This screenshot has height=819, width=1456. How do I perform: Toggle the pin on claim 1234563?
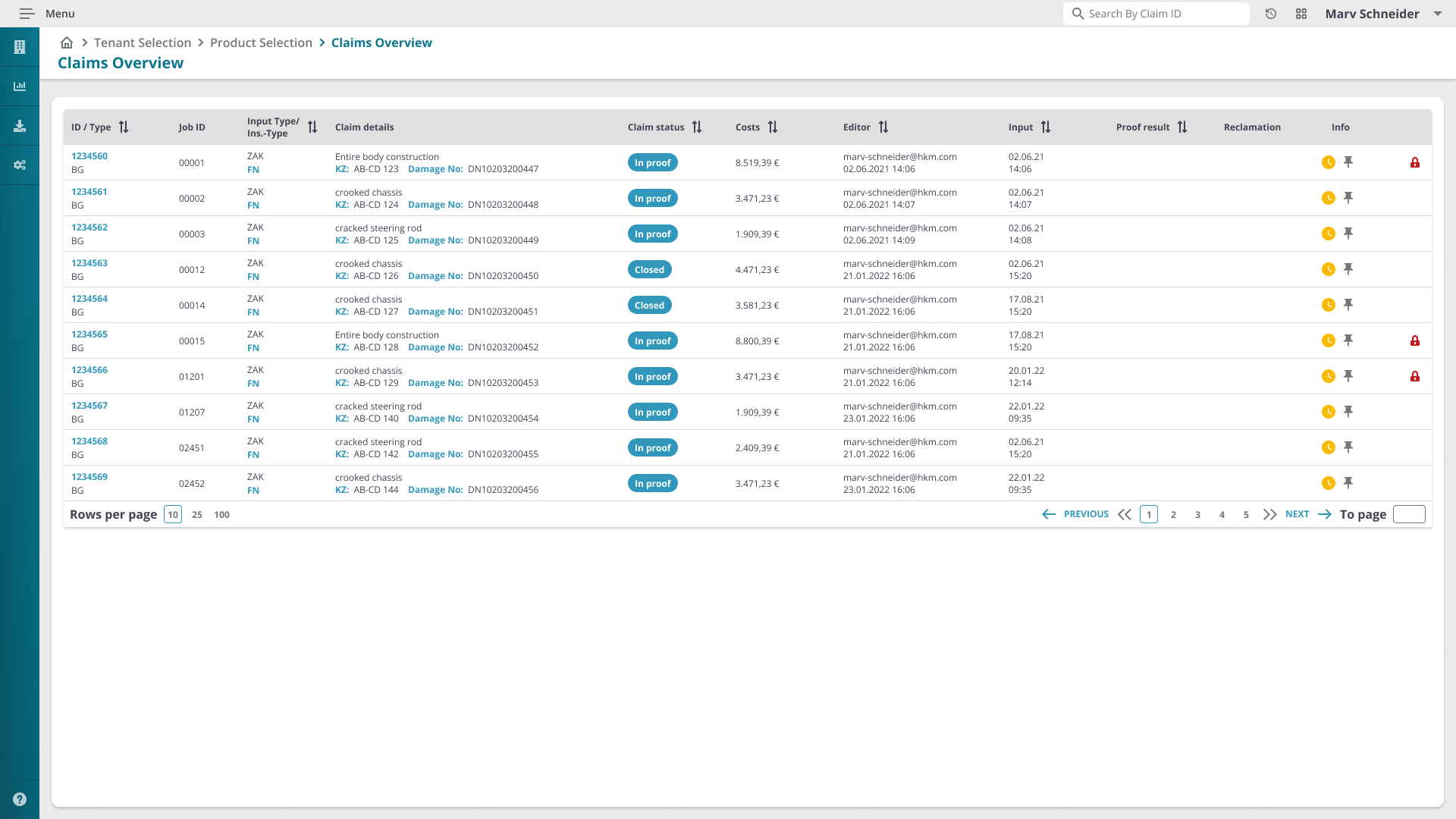pos(1349,269)
